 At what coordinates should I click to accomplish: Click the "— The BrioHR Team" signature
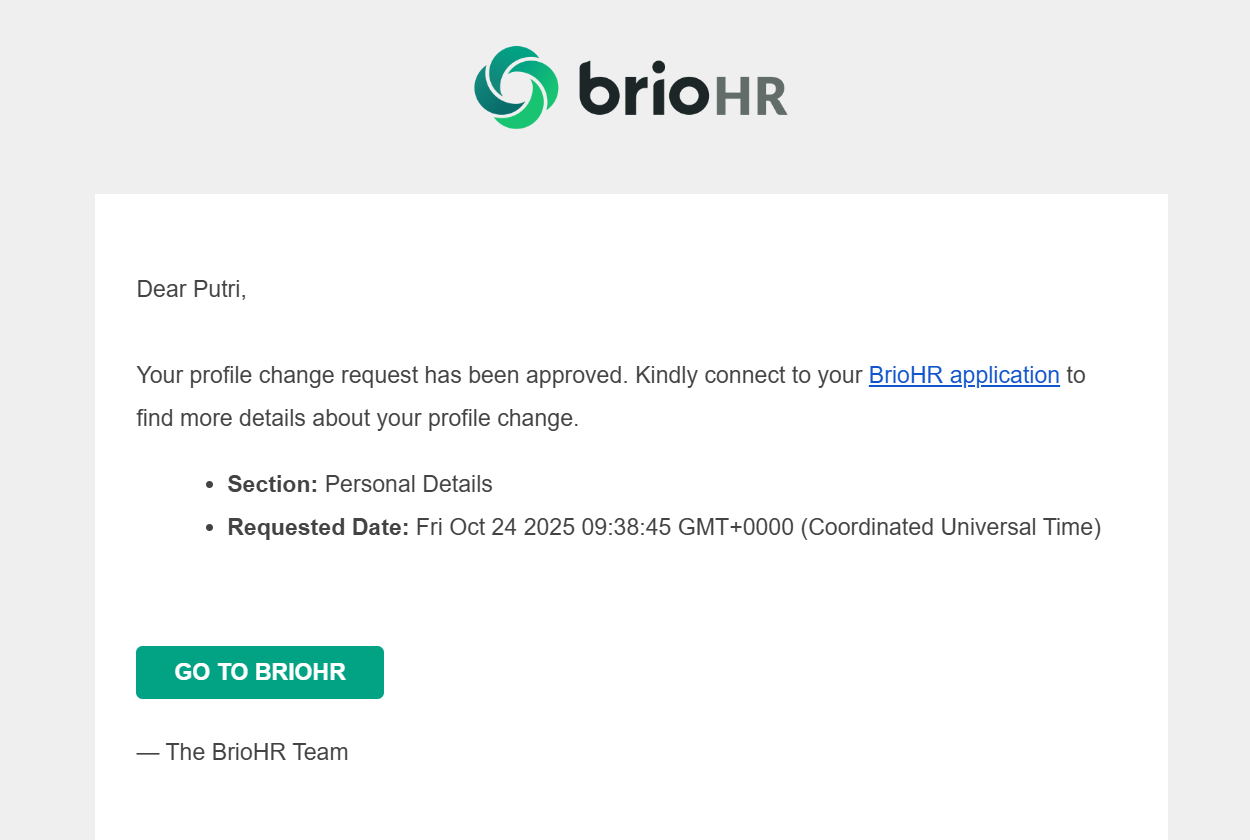tap(242, 752)
